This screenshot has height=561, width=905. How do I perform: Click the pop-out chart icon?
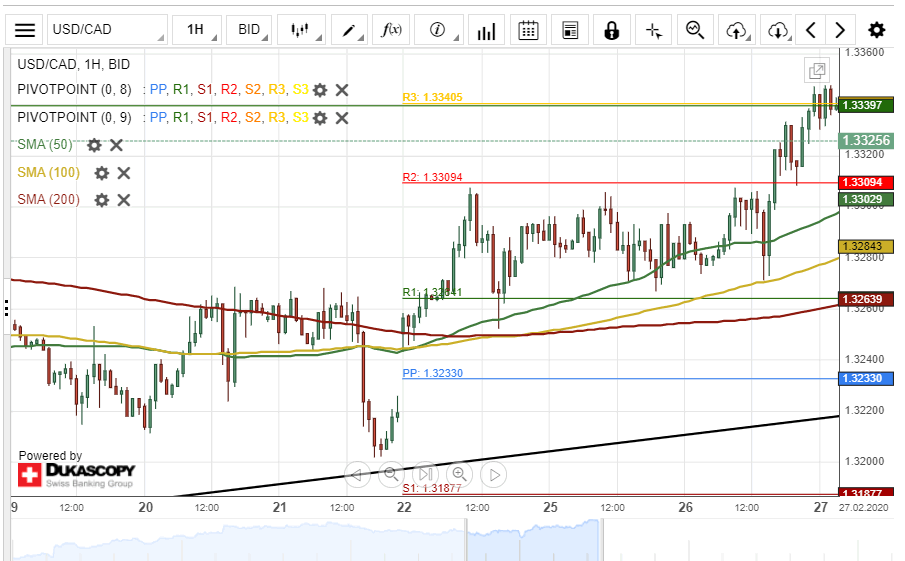(x=817, y=70)
